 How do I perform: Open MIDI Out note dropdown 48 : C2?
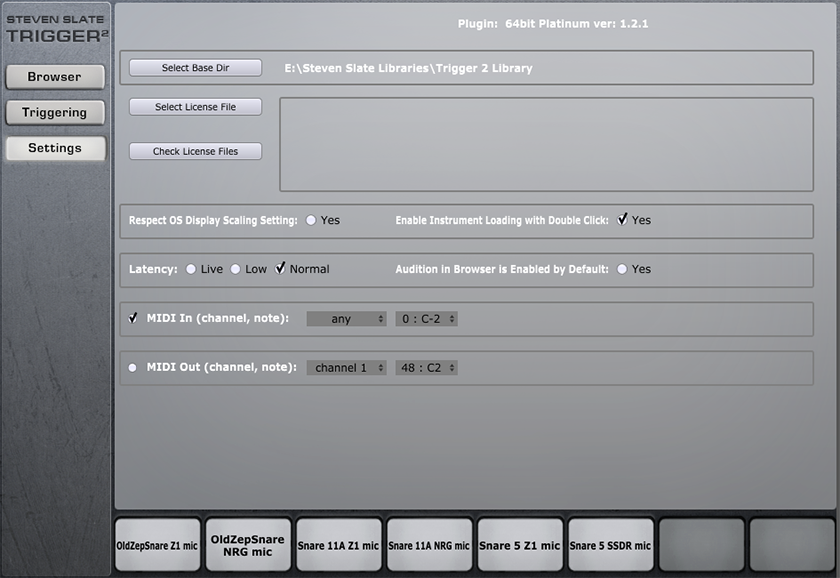point(426,368)
